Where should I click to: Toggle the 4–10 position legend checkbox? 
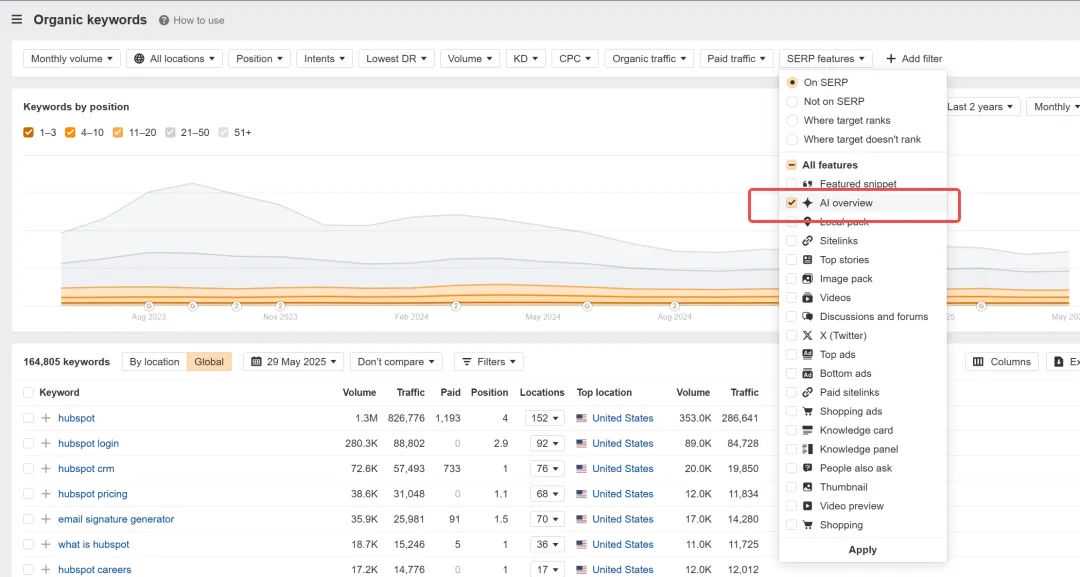[70, 132]
